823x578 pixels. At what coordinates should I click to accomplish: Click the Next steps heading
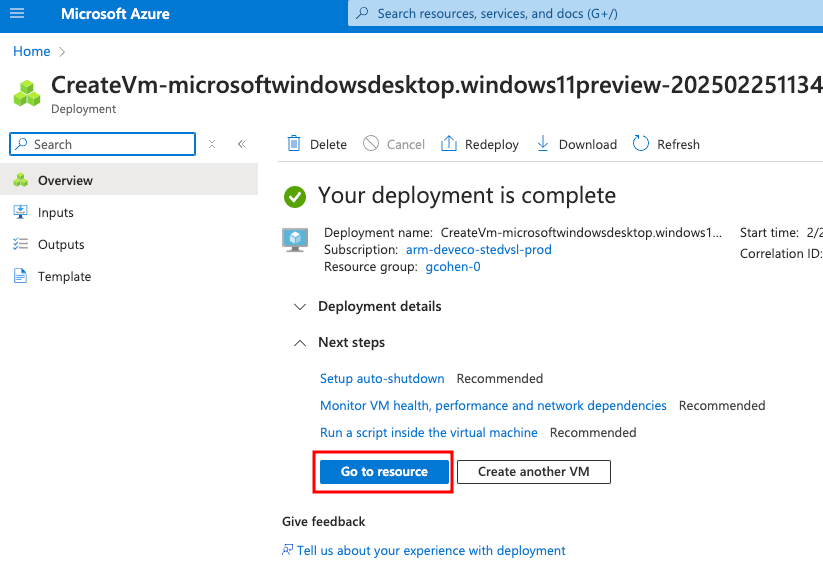coord(352,342)
